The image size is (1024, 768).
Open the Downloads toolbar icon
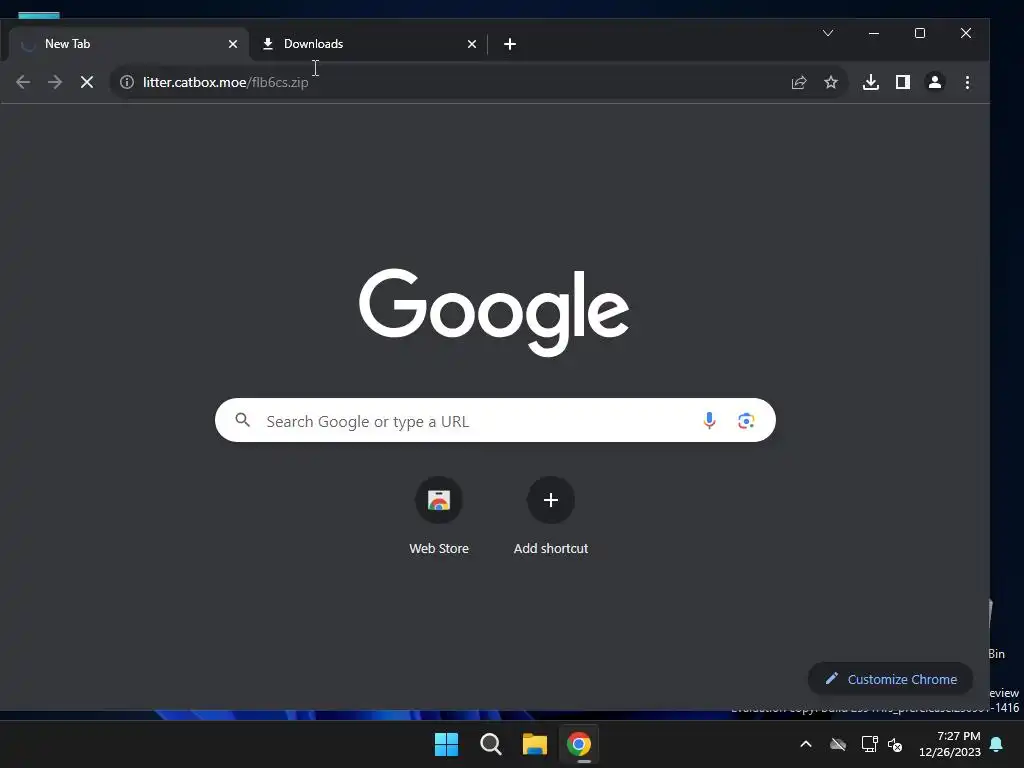tap(871, 82)
